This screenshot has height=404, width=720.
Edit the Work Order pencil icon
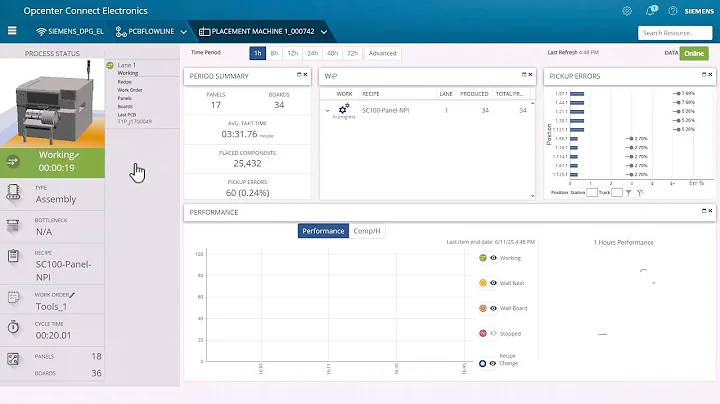(x=72, y=295)
